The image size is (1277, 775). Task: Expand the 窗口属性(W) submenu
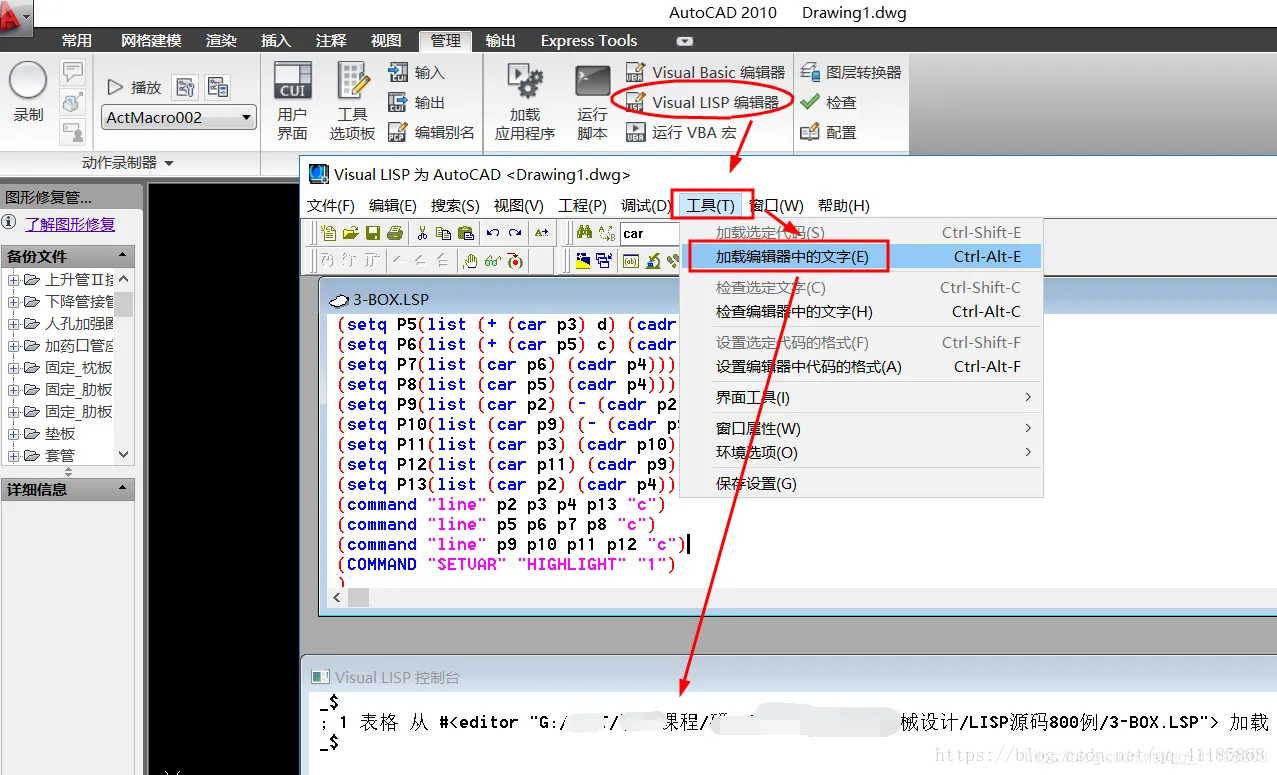862,428
